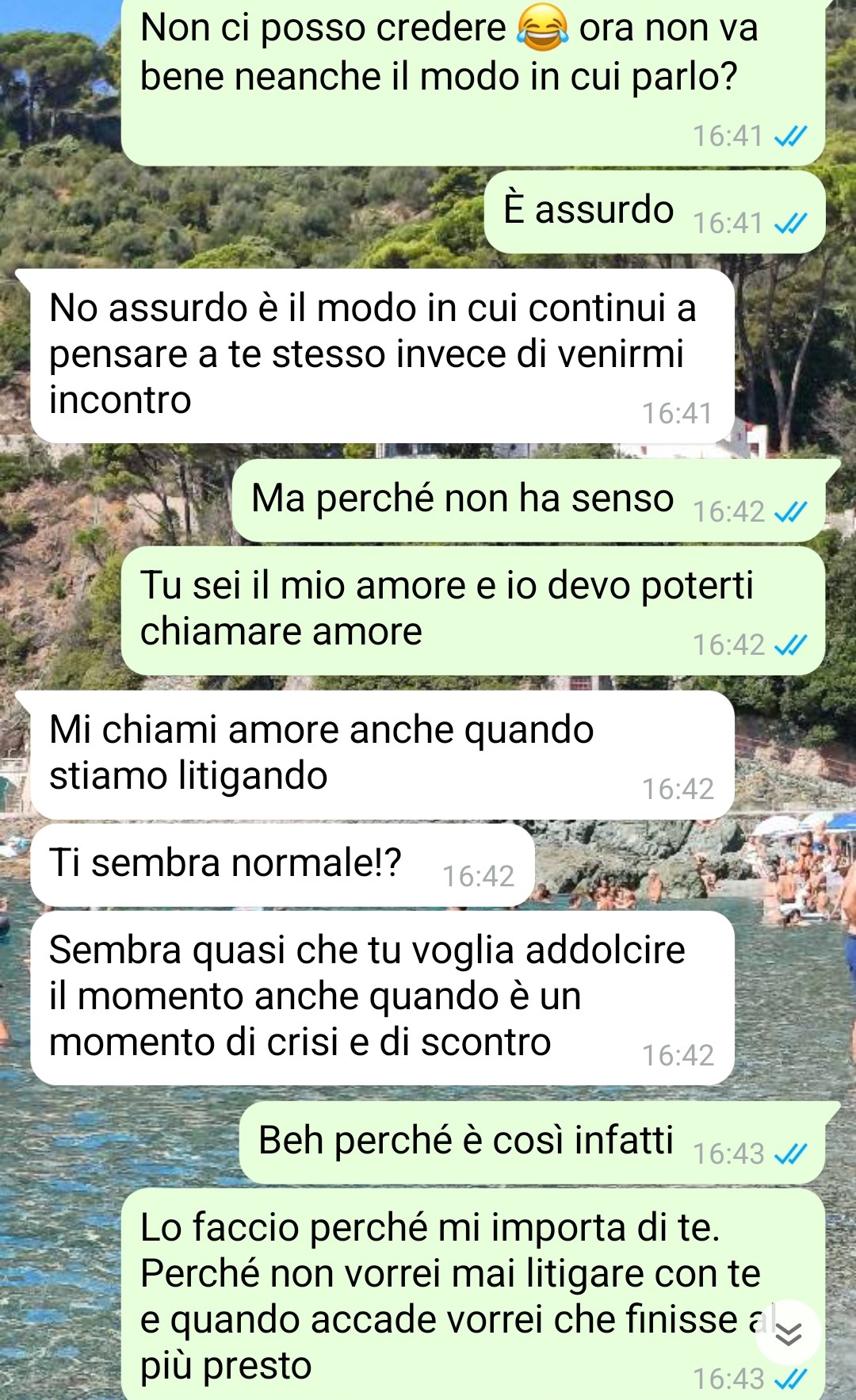Tap the scroll-to-bottom double chevron button
The height and width of the screenshot is (1400, 856).
point(788,1335)
